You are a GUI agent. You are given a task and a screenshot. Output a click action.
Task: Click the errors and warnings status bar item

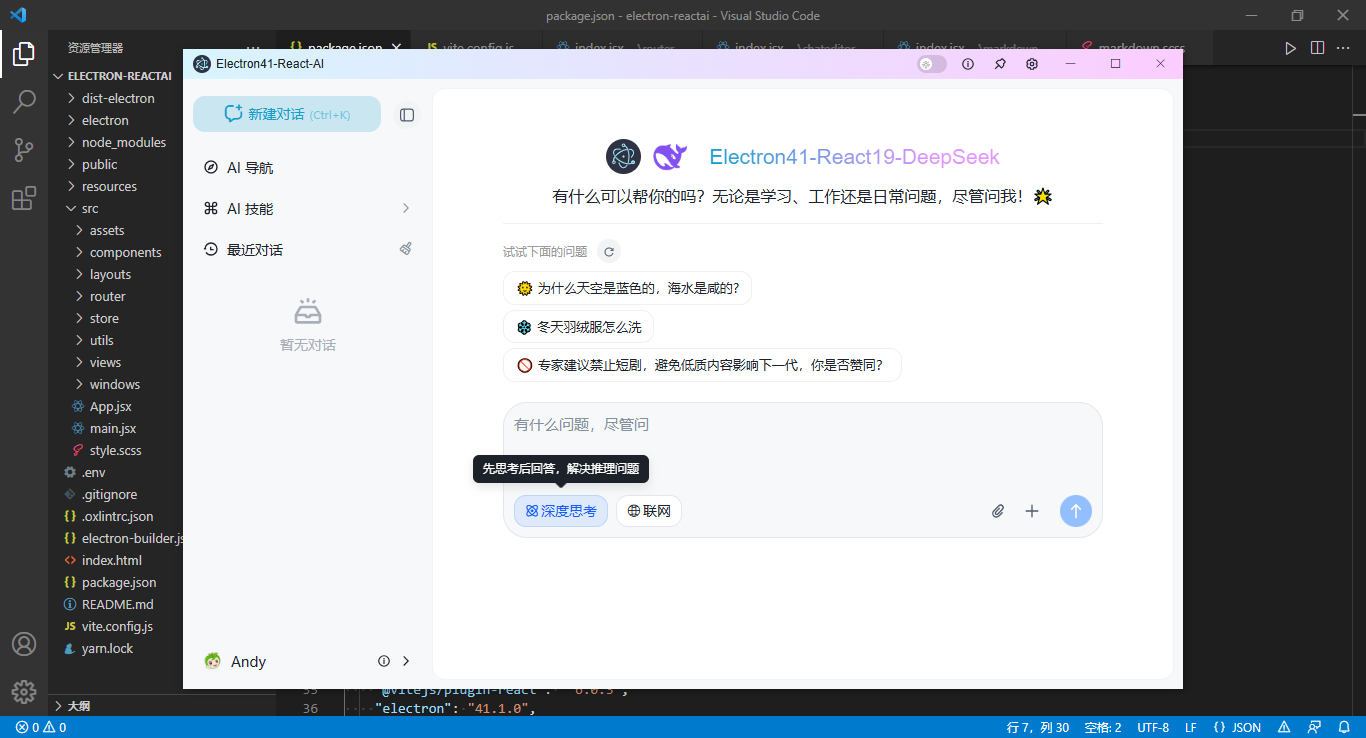pyautogui.click(x=41, y=727)
